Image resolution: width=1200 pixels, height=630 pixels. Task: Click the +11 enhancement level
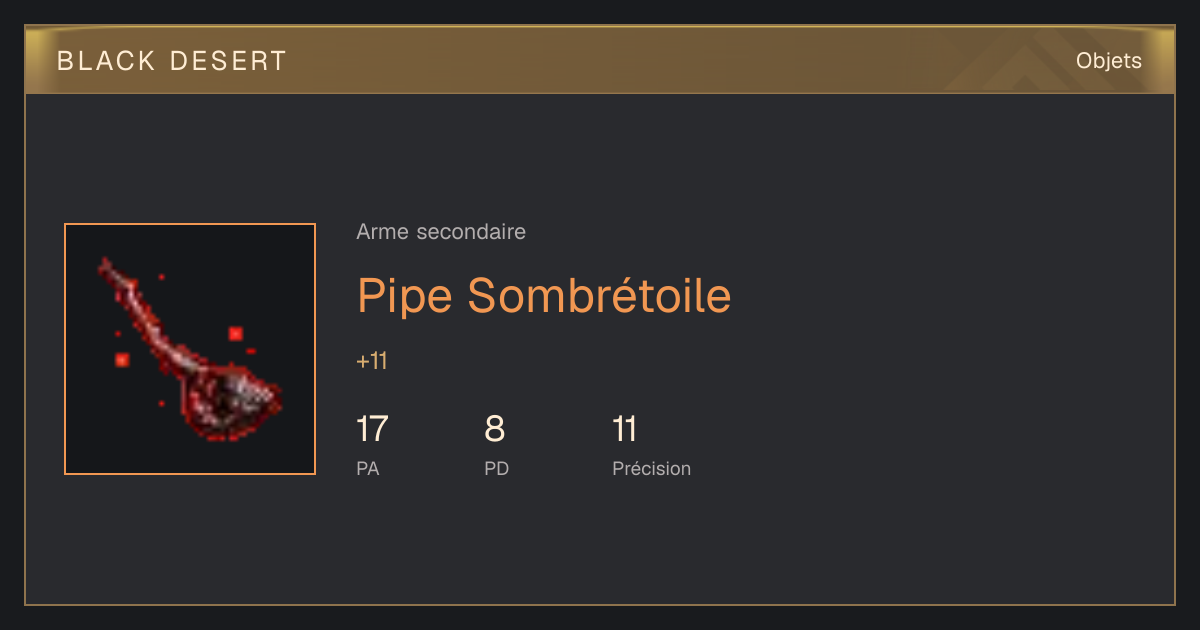tap(372, 361)
